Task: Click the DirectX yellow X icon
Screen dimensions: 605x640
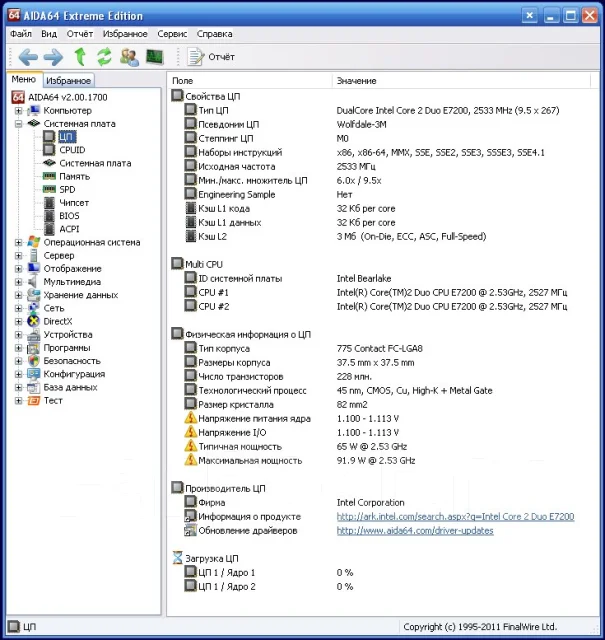Action: click(x=33, y=321)
